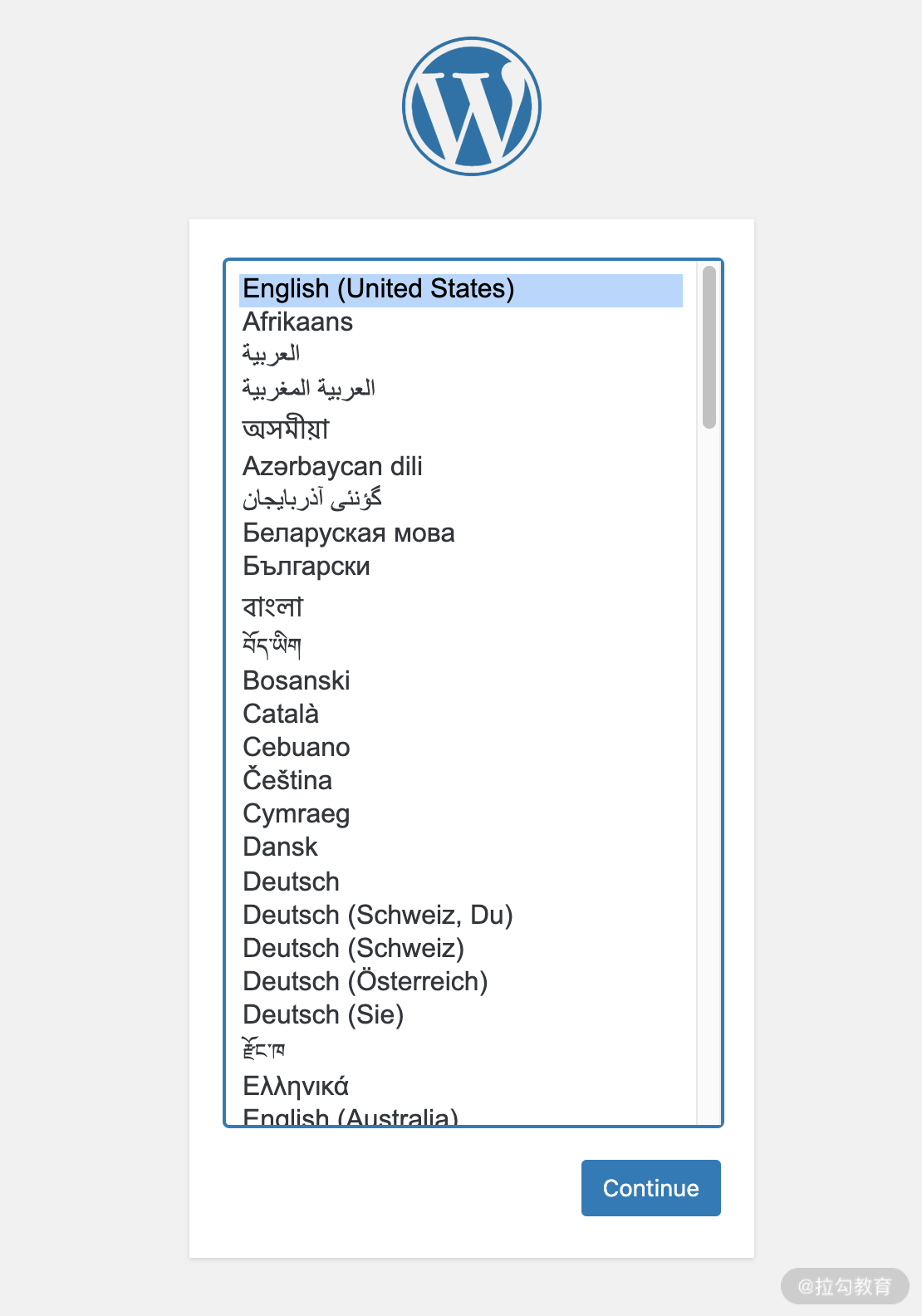922x1316 pixels.
Task: Choose Bosanski as installation language
Action: [x=297, y=681]
